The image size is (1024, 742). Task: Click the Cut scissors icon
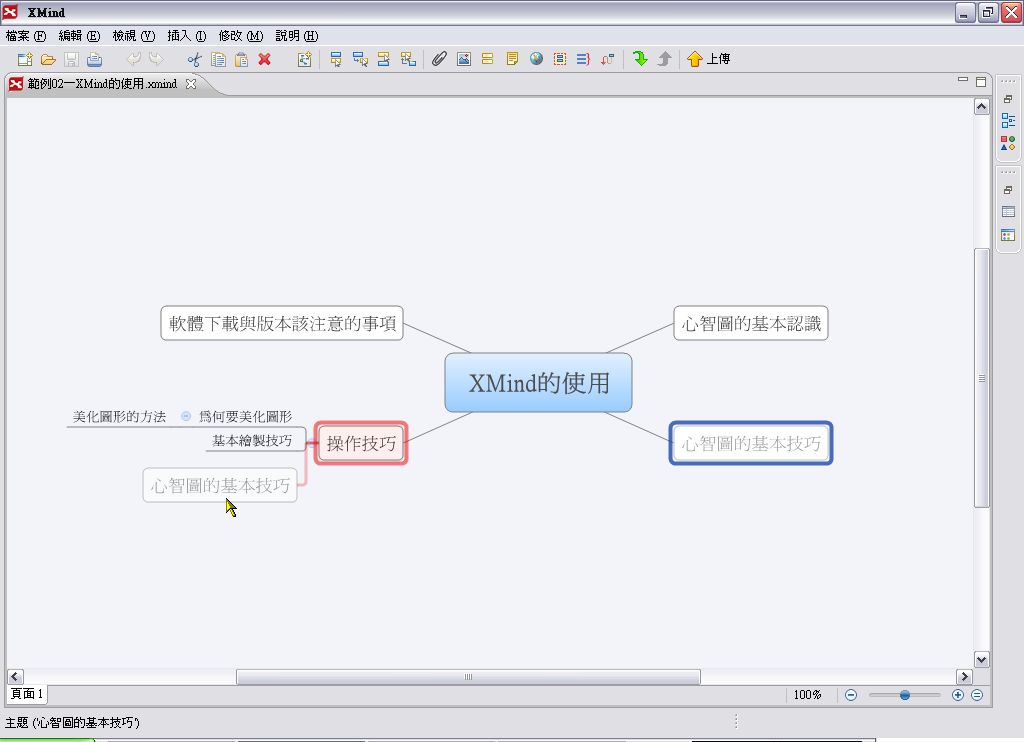pos(195,59)
